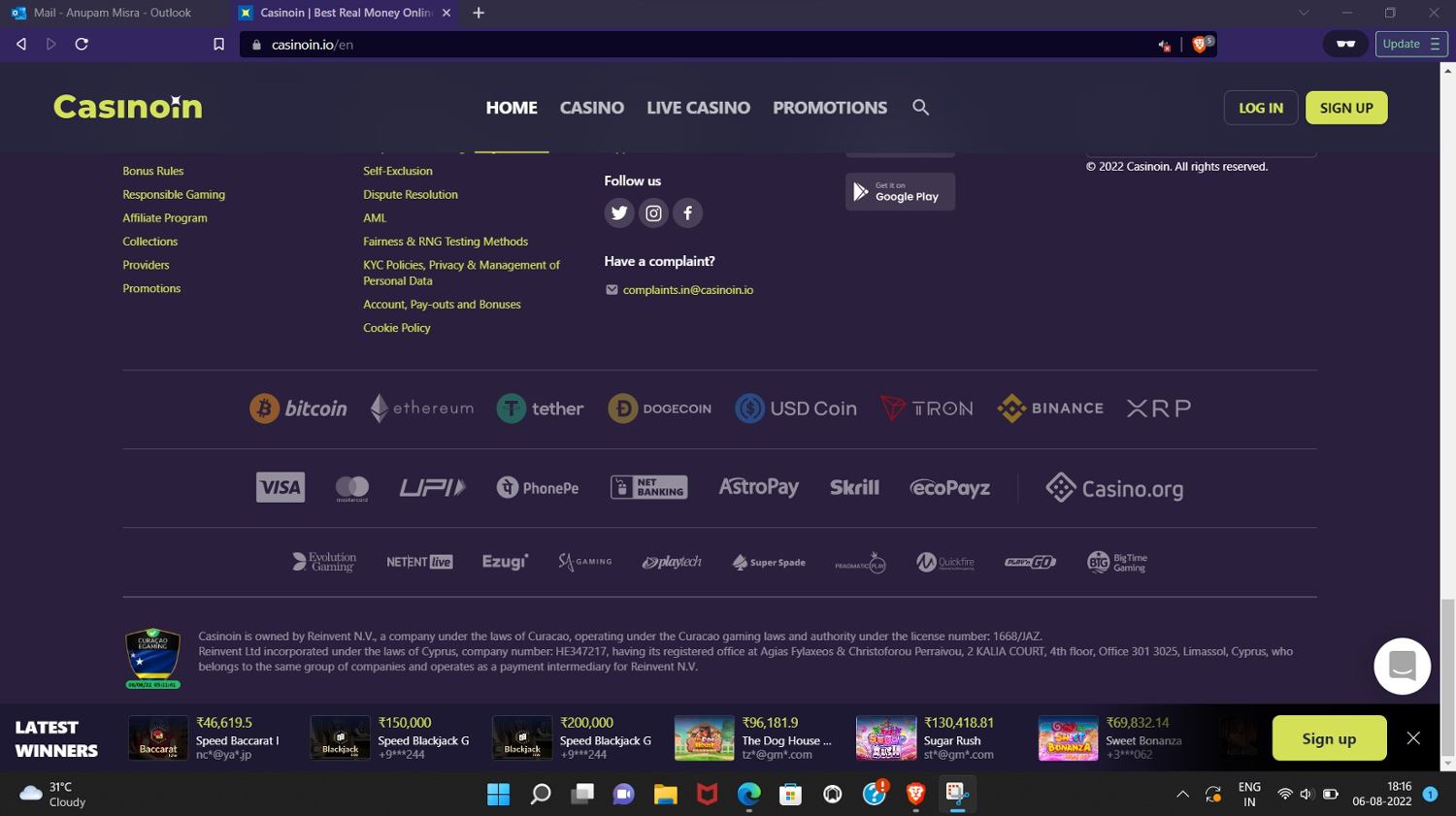Switch to the Mail - Outlook tab
This screenshot has width=1456, height=816.
coord(112,13)
